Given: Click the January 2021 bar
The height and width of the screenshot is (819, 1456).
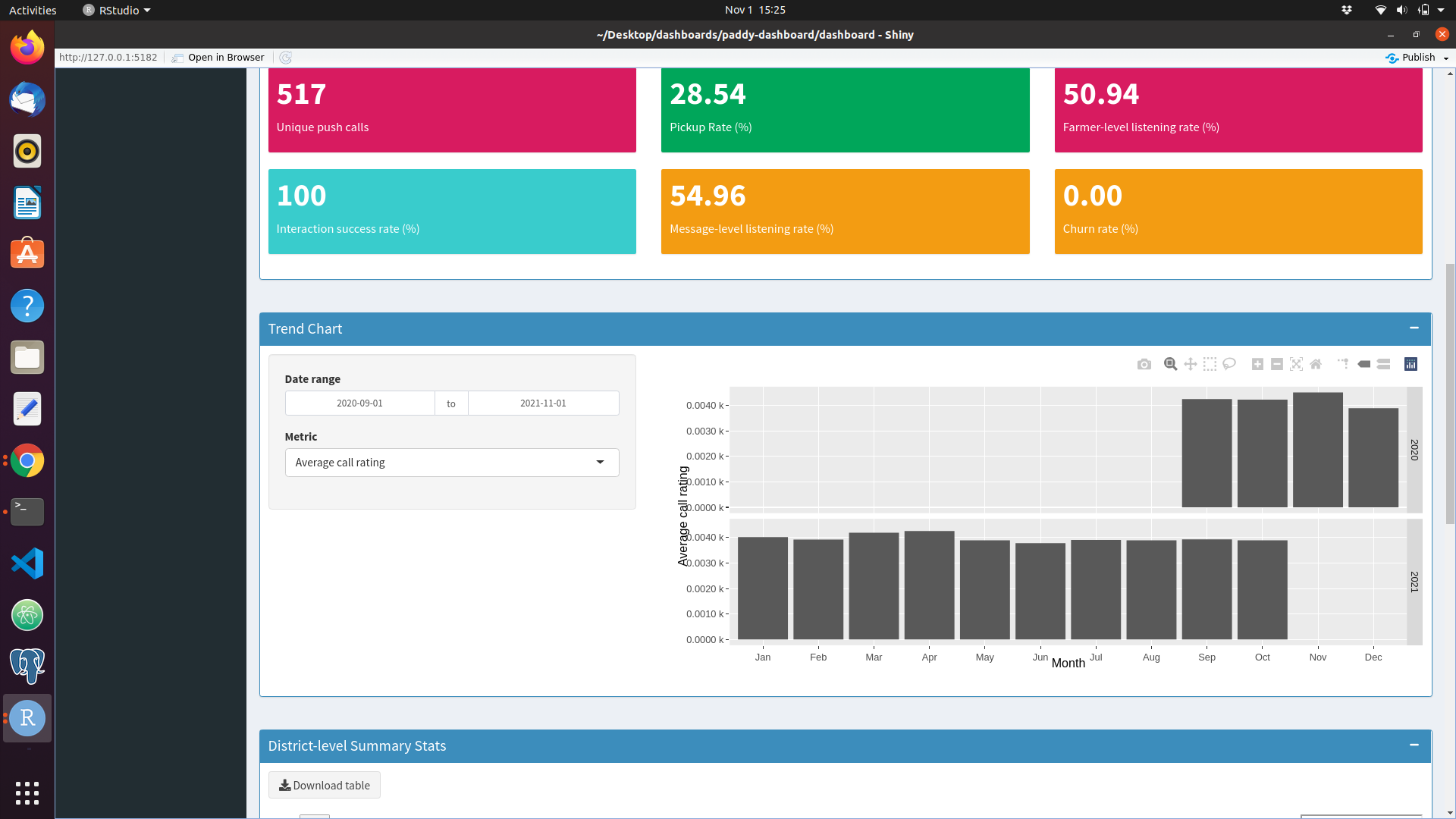Looking at the screenshot, I should 763,588.
